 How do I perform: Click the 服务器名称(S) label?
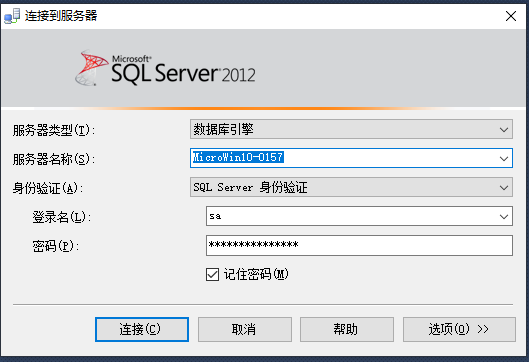click(54, 159)
